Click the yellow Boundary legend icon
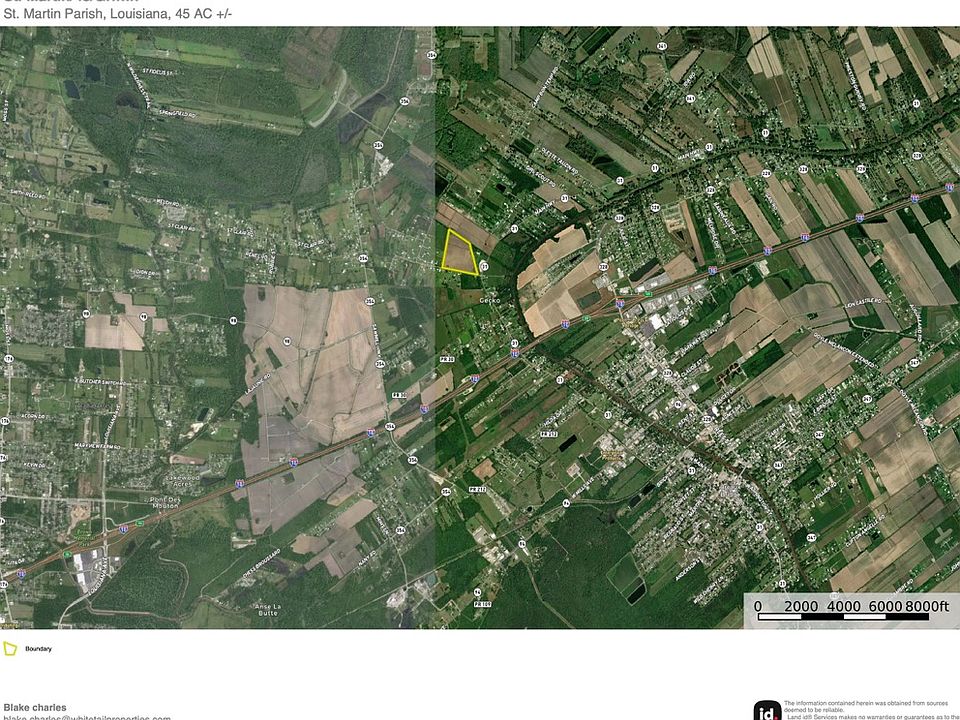 click(x=10, y=648)
